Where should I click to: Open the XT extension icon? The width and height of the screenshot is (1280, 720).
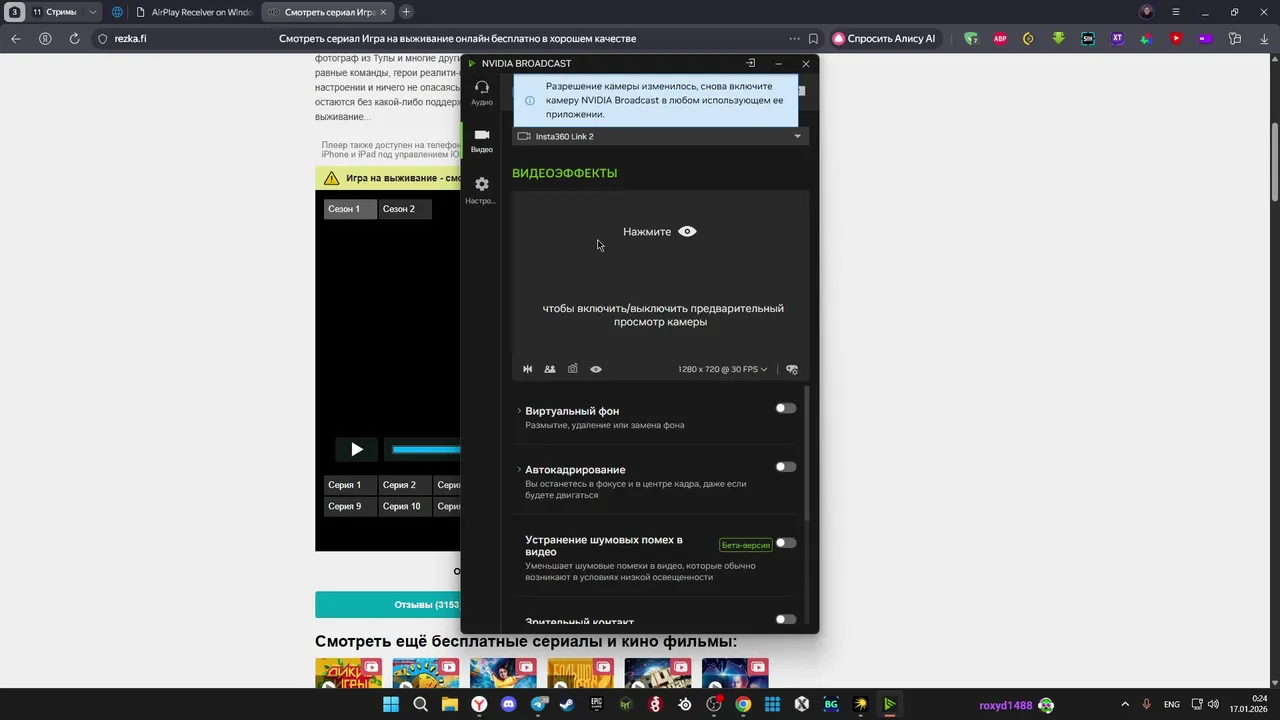pyautogui.click(x=1117, y=39)
